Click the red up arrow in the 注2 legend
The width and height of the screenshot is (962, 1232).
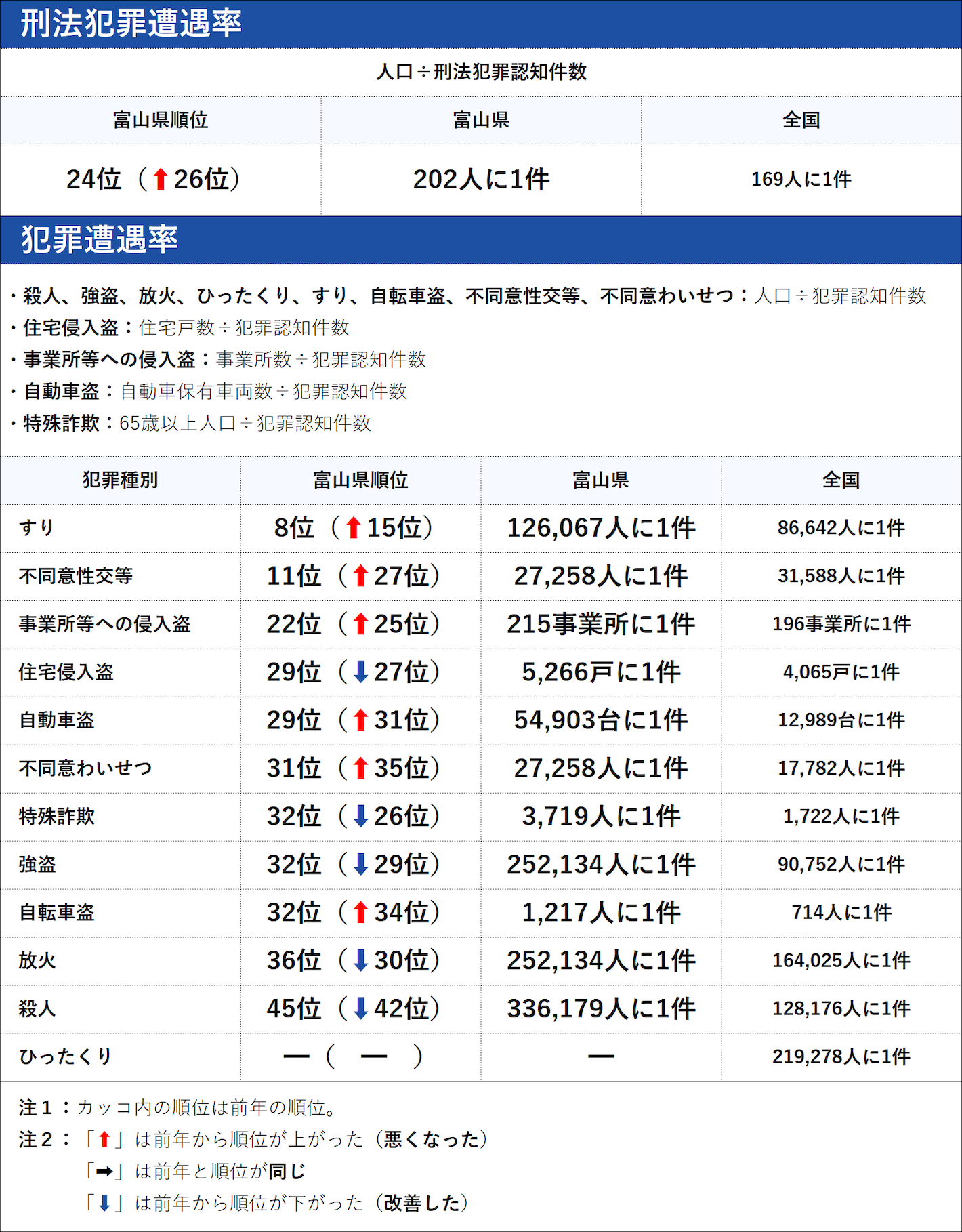(104, 1140)
